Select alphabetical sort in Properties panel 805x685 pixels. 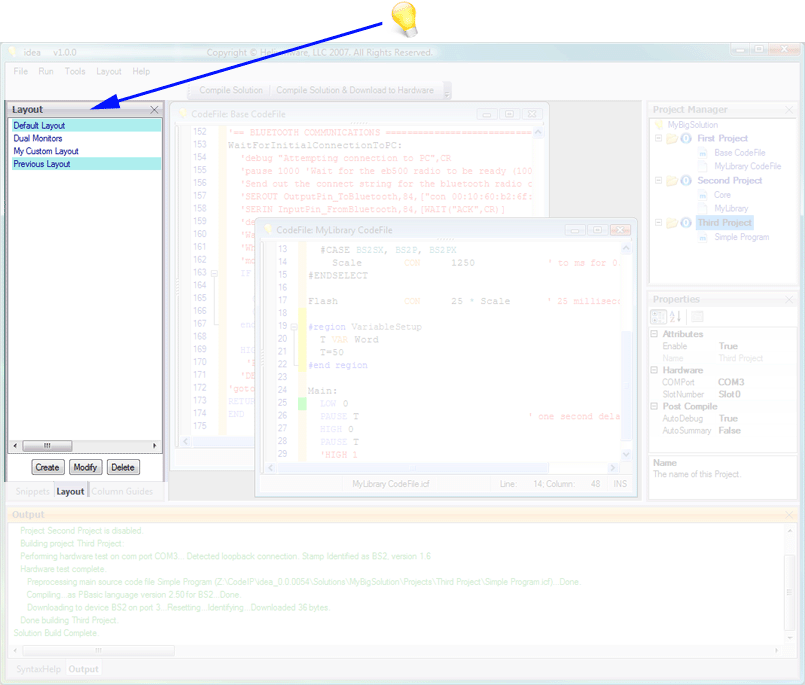point(675,317)
